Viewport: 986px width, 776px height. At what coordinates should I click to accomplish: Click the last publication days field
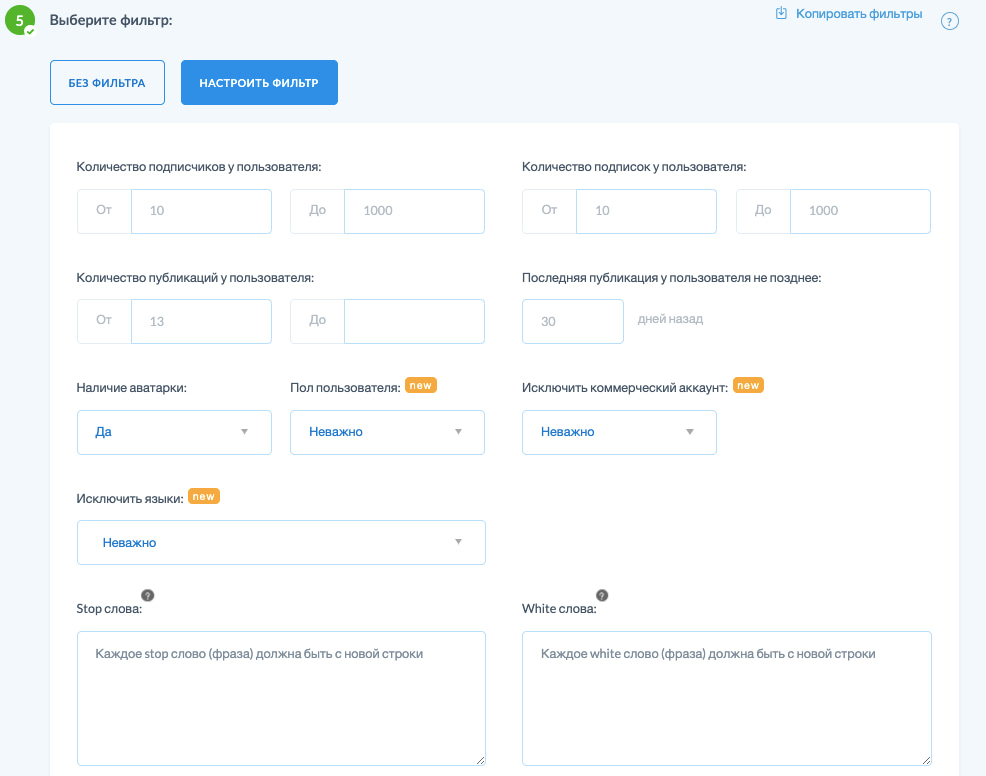point(573,322)
